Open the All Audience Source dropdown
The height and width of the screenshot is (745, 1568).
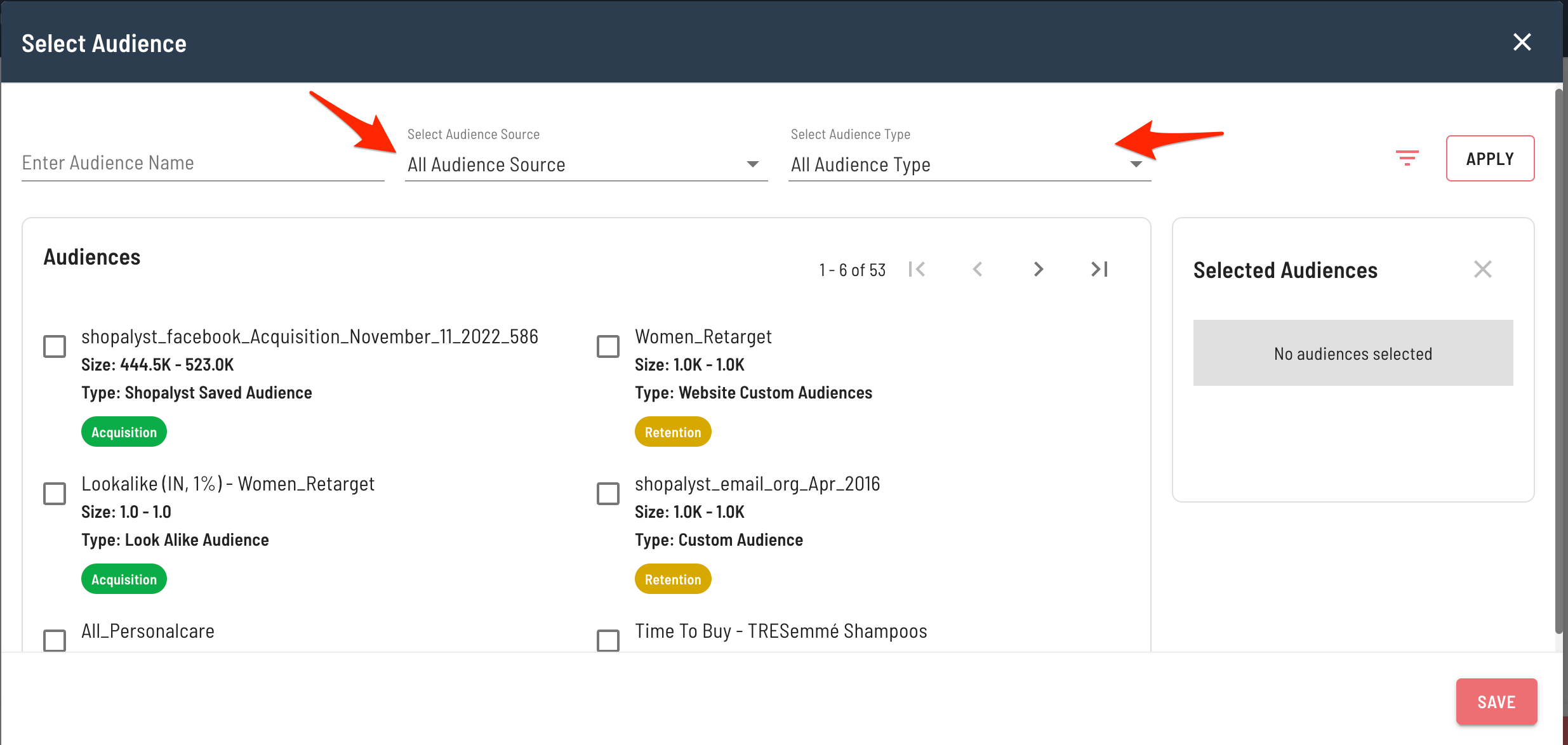(585, 164)
